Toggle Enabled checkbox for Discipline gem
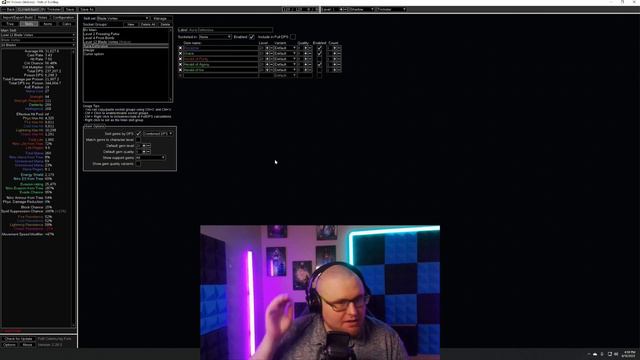Viewport: 640px width, 360px height. coord(320,48)
